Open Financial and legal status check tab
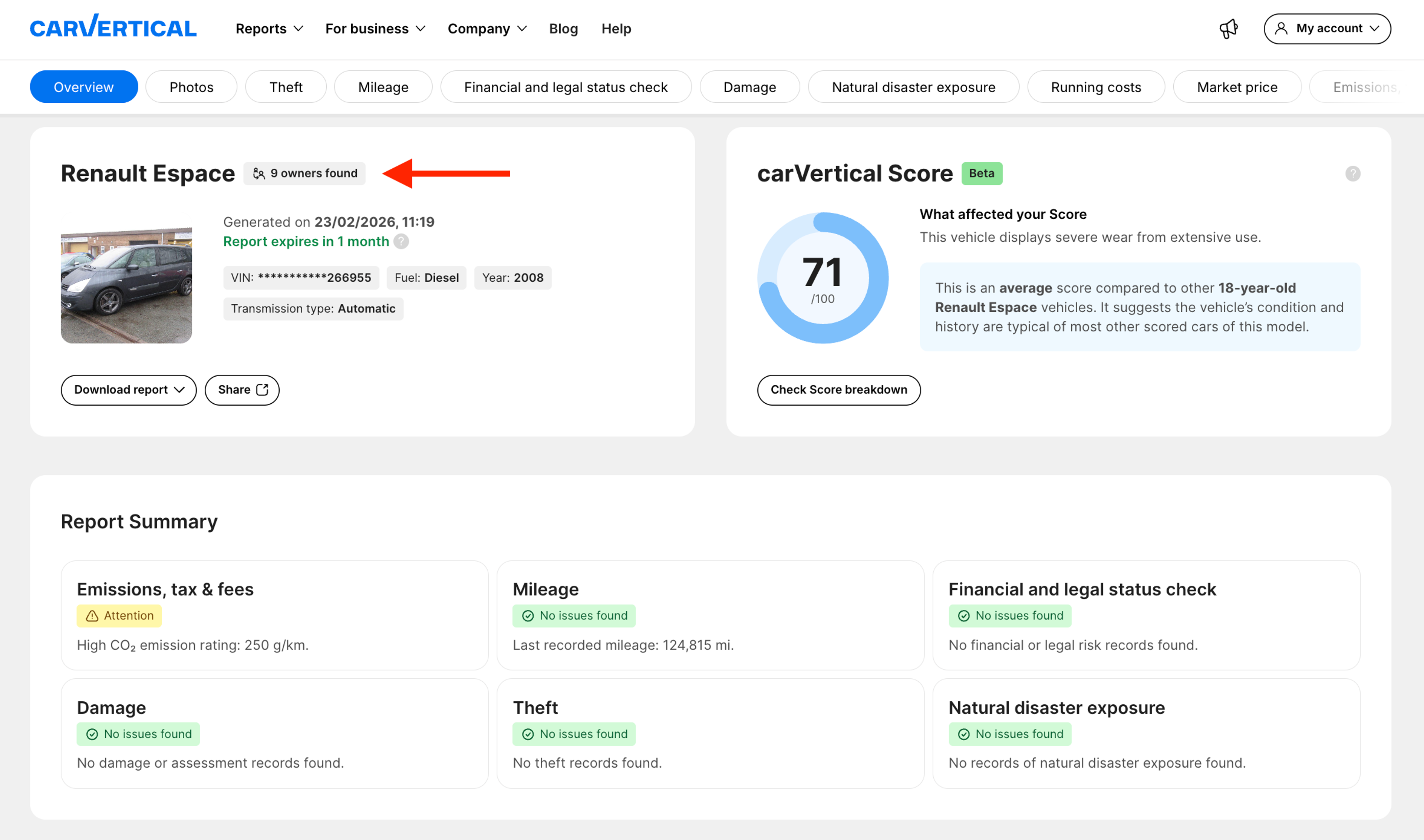Image resolution: width=1424 pixels, height=840 pixels. [566, 87]
